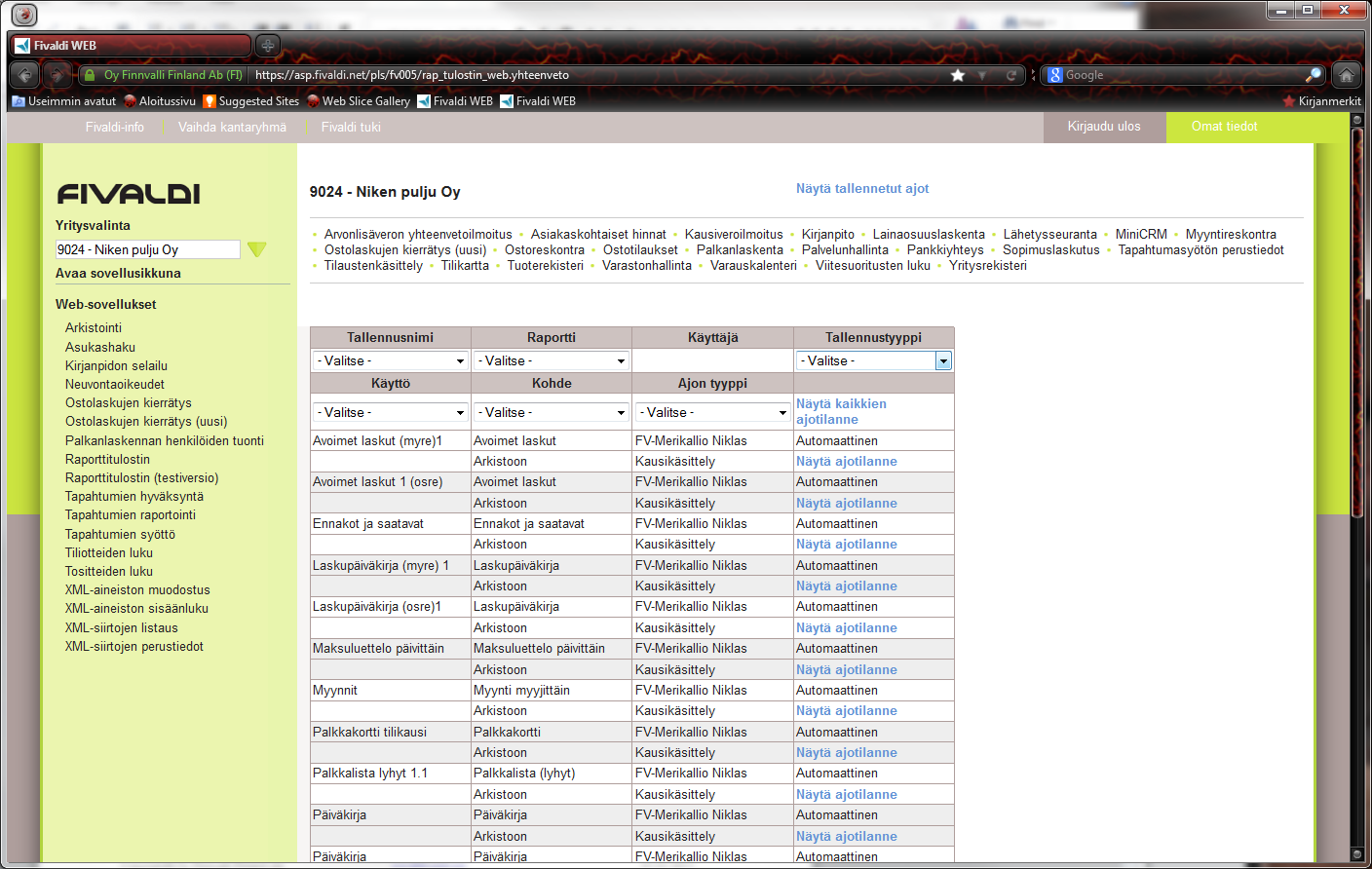Screen dimensions: 1372x869
Task: Open the Aloitussivu bookmark
Action: (160, 101)
